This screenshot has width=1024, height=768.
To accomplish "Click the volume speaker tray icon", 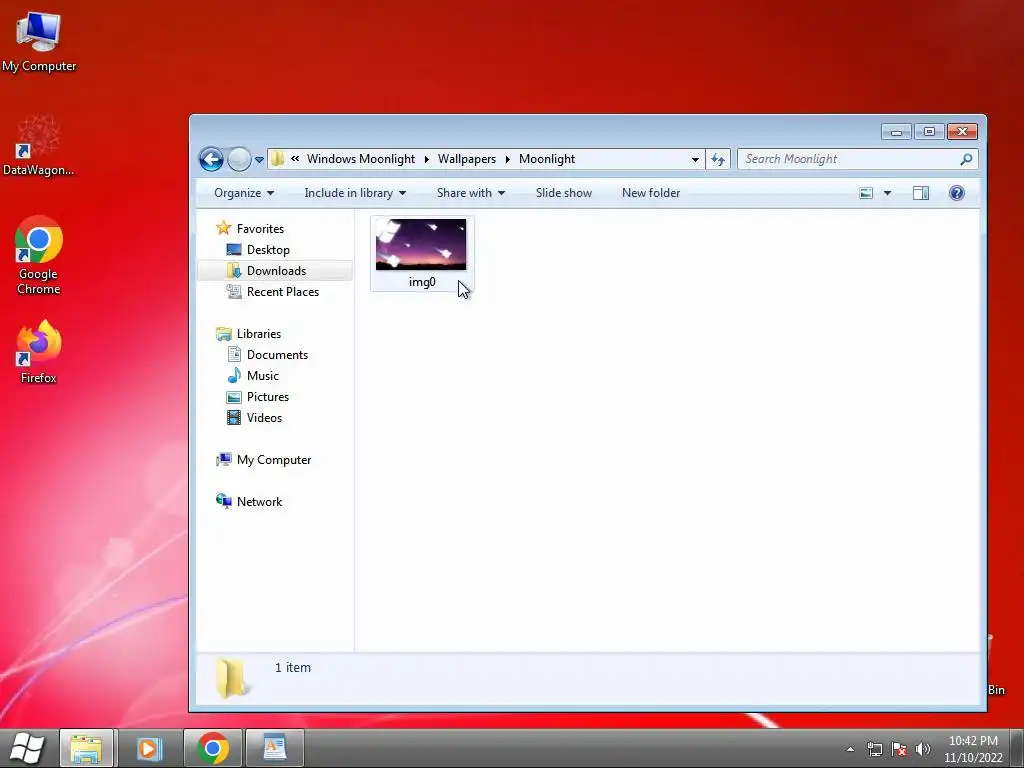I will click(x=923, y=749).
